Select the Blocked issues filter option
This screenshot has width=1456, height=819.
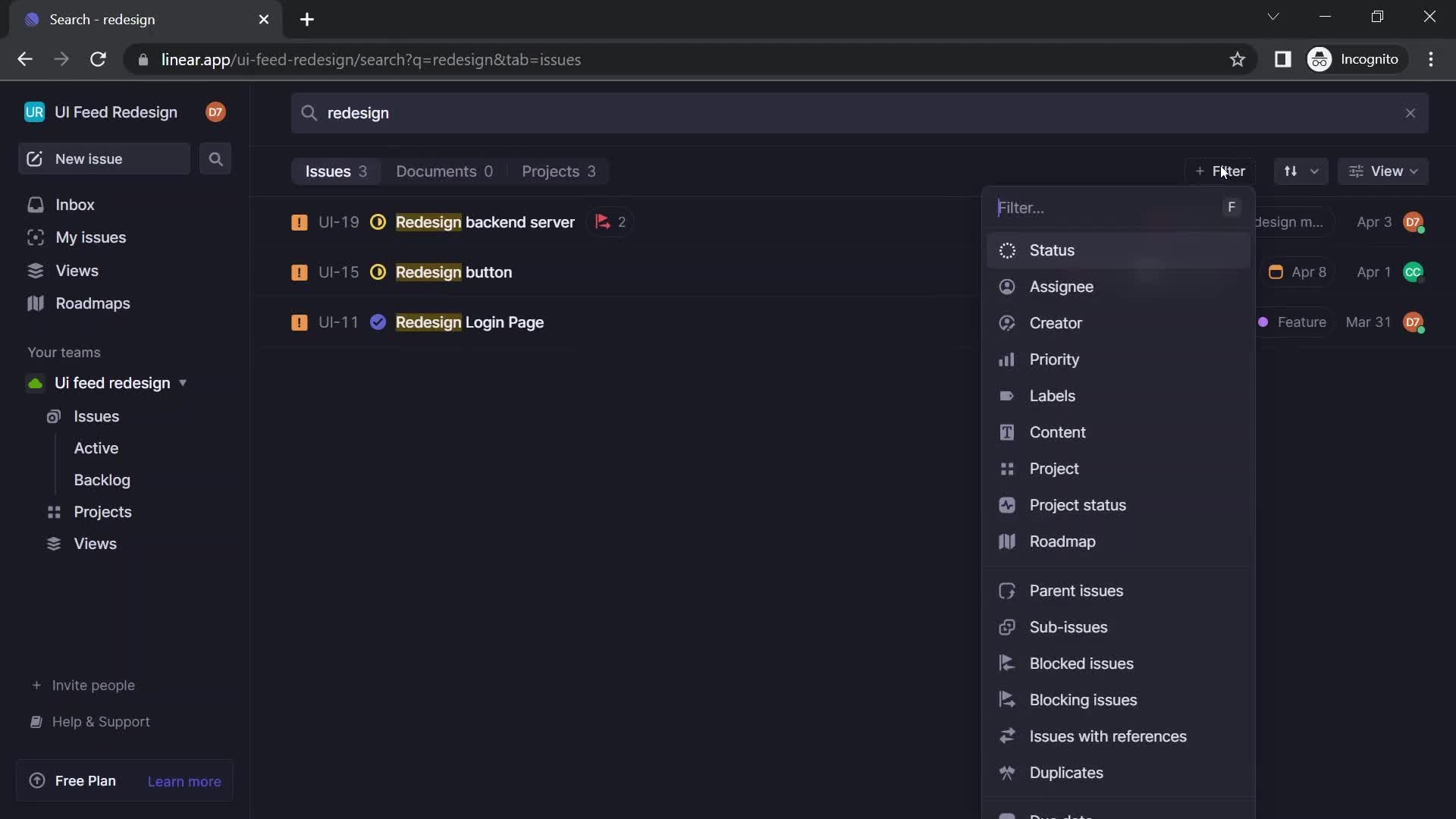(x=1082, y=662)
